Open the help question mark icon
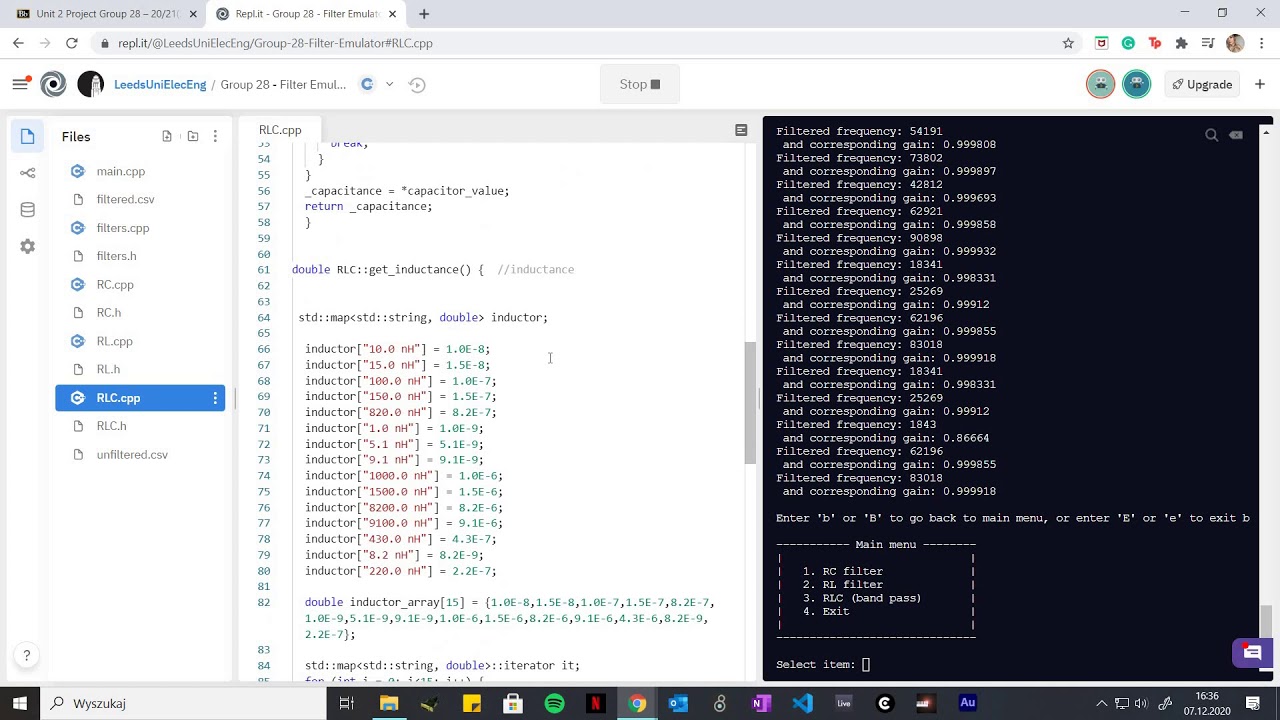The height and width of the screenshot is (720, 1280). [x=27, y=656]
